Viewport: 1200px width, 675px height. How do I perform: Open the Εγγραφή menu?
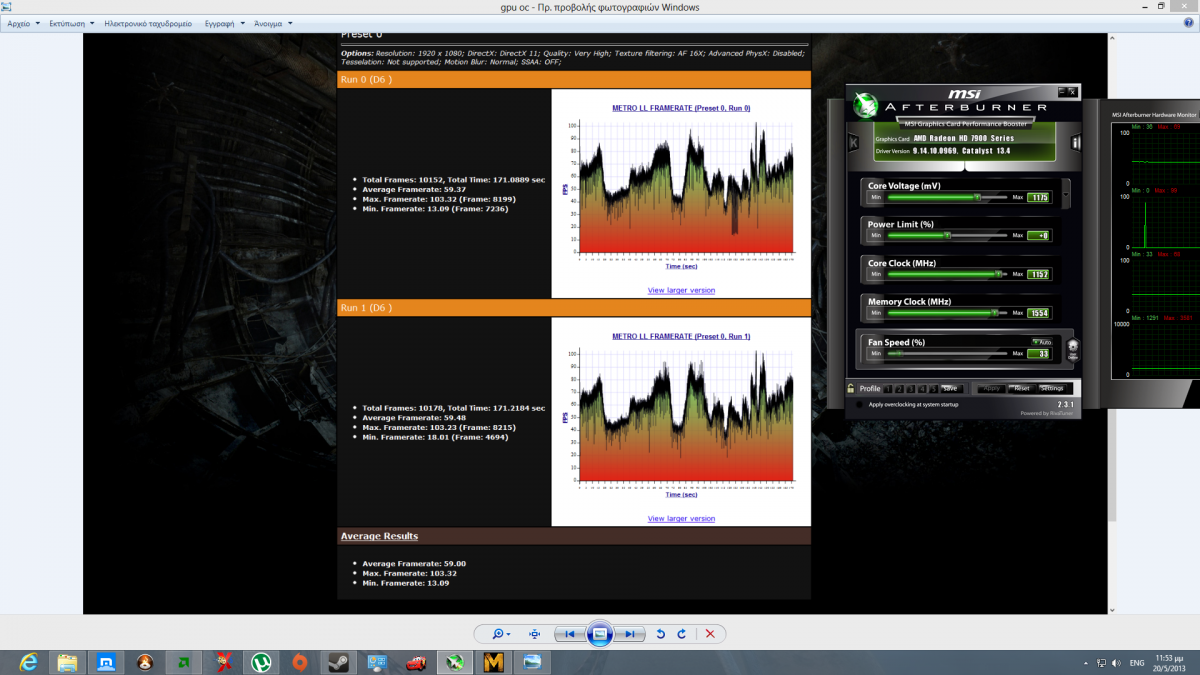[223, 22]
